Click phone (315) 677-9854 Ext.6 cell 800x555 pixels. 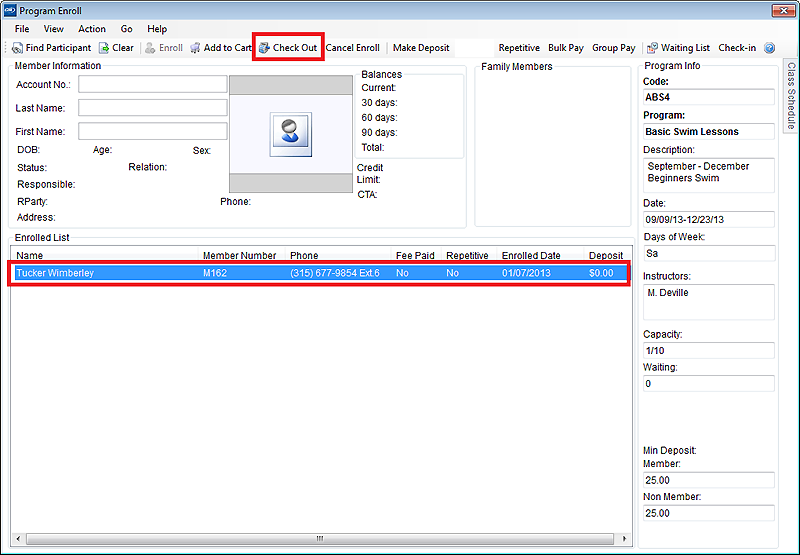click(x=335, y=273)
